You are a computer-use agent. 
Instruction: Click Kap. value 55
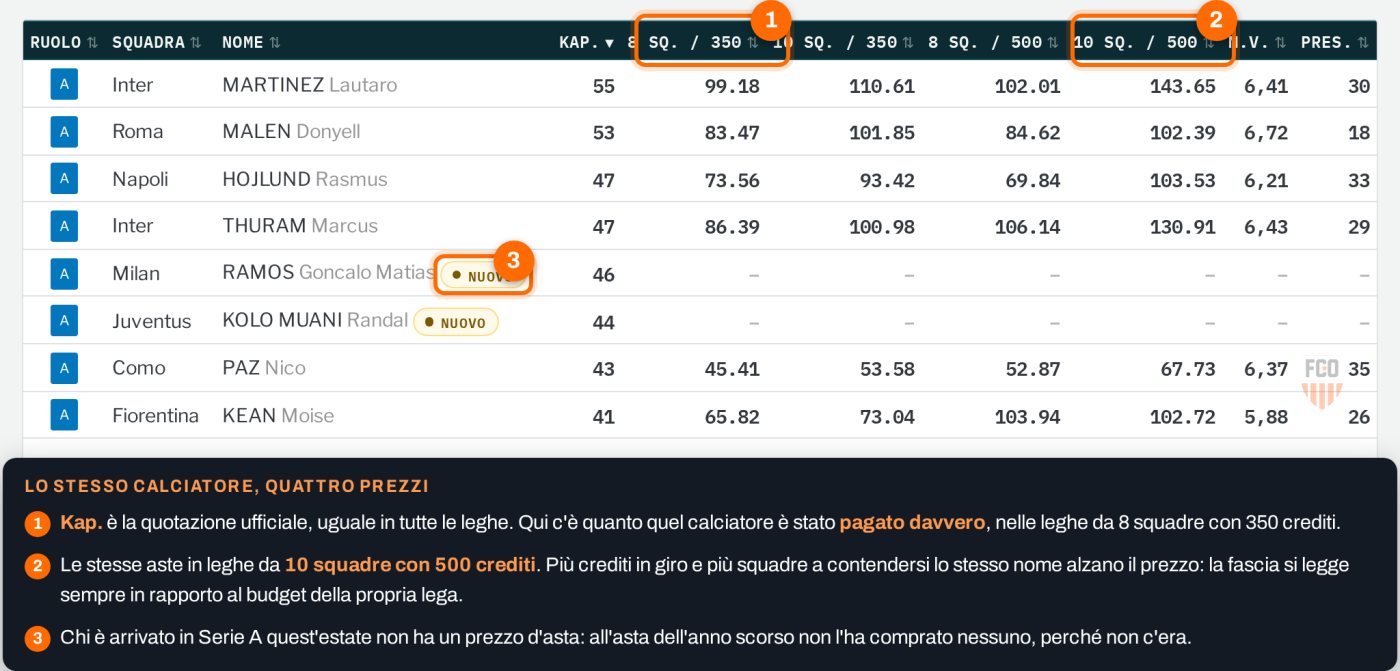[604, 86]
